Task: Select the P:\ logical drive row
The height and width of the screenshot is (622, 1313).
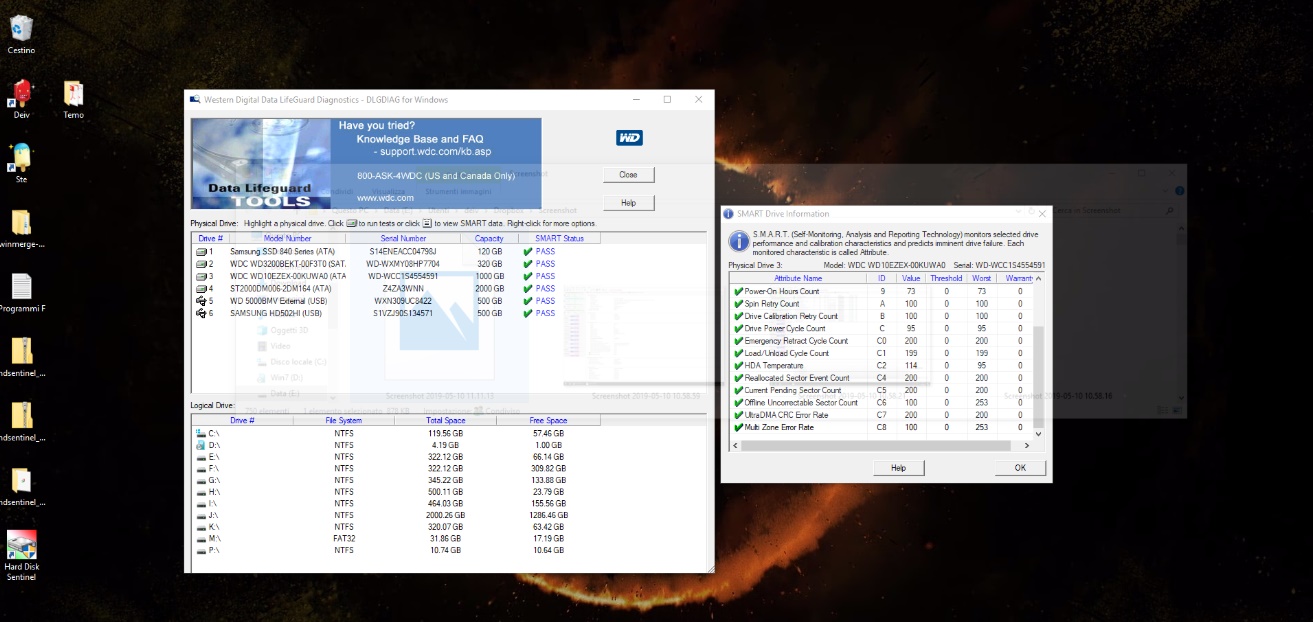Action: [x=397, y=550]
